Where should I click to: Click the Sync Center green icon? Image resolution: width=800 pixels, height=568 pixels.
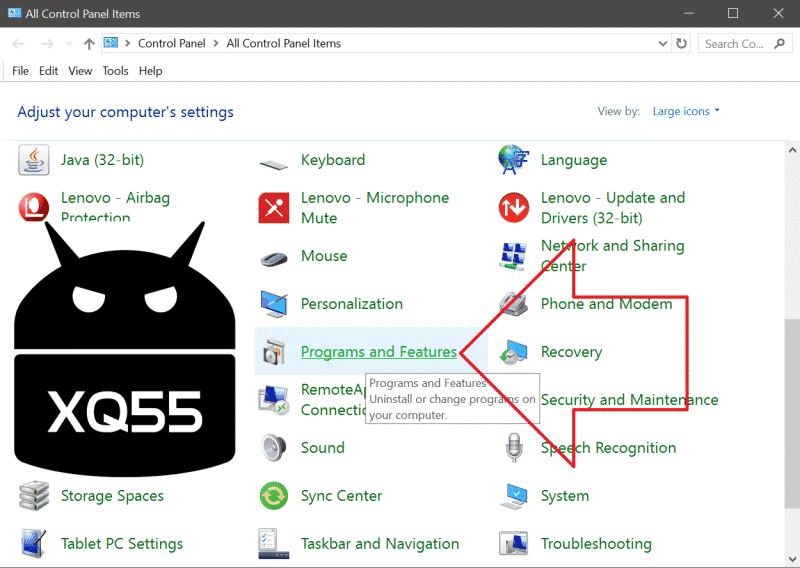(274, 496)
